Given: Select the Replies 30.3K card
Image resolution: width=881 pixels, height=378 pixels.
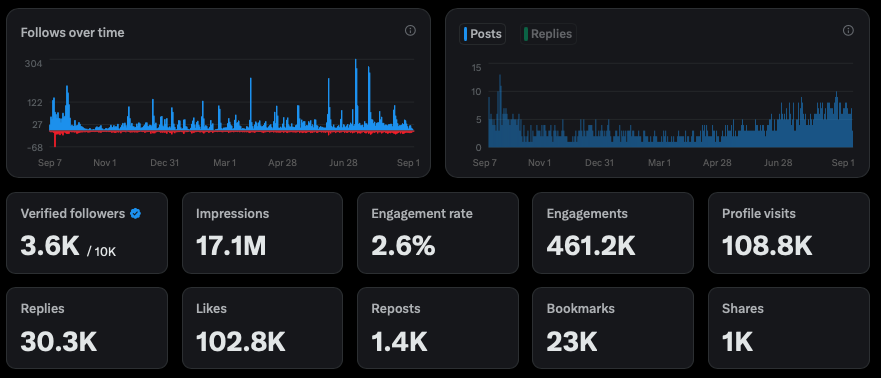Looking at the screenshot, I should 87,328.
